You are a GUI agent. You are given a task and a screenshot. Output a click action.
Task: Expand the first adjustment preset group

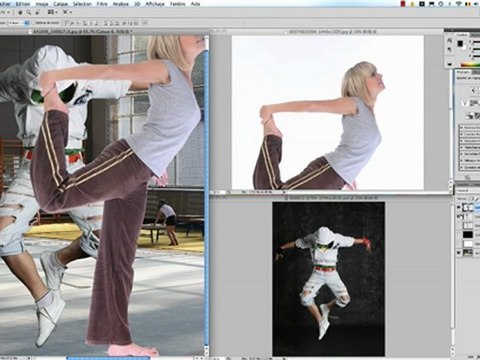click(x=462, y=128)
